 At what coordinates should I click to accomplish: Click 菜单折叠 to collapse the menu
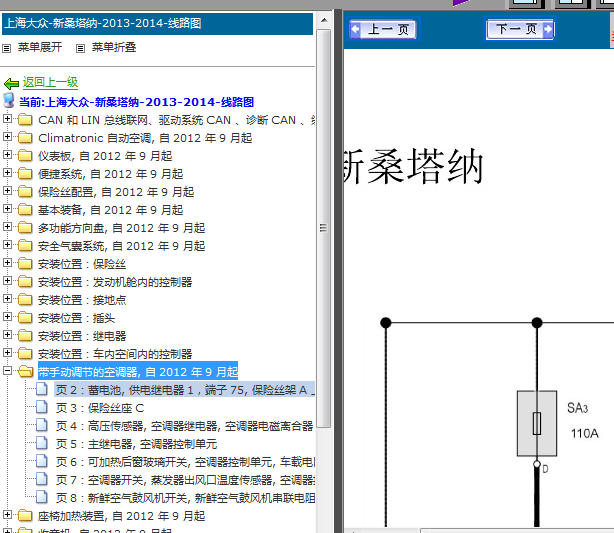(114, 47)
